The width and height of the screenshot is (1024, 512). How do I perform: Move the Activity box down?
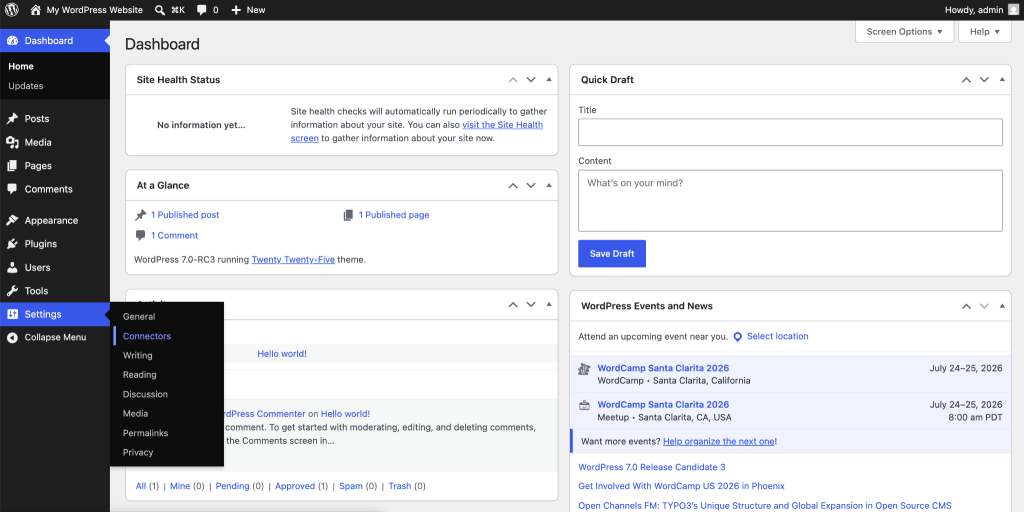(x=531, y=304)
